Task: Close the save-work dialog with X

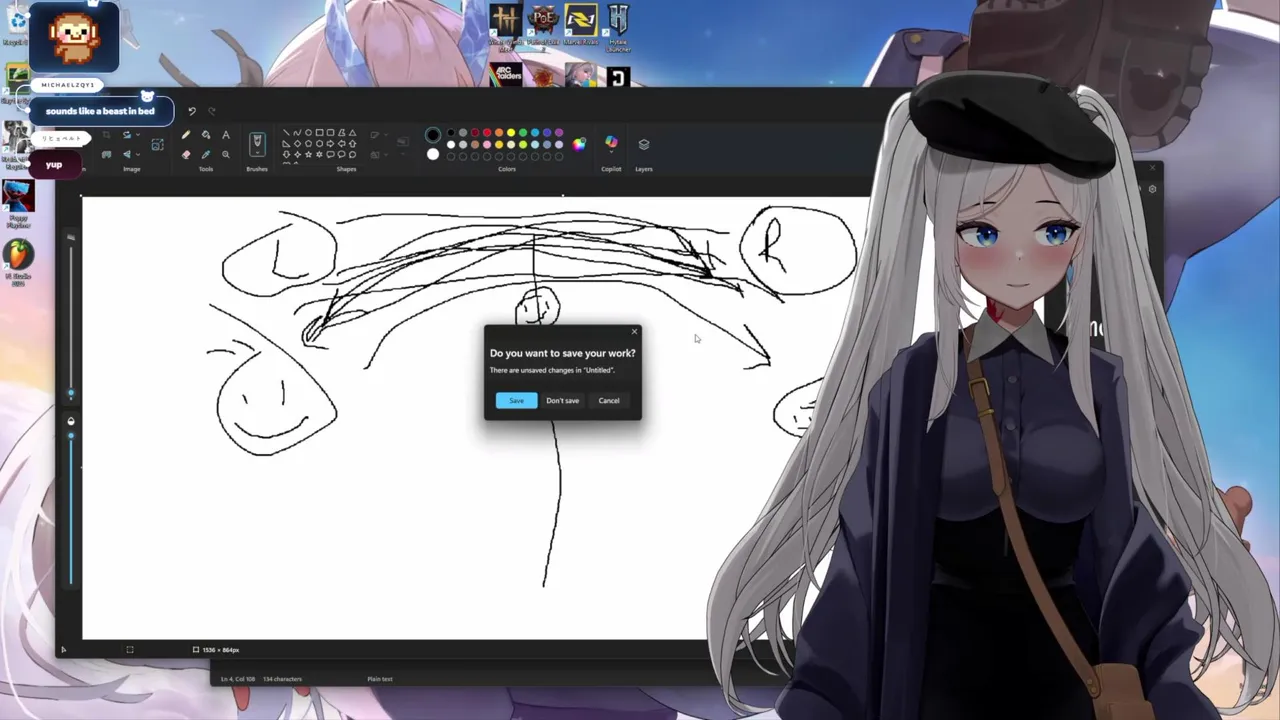Action: pos(634,331)
